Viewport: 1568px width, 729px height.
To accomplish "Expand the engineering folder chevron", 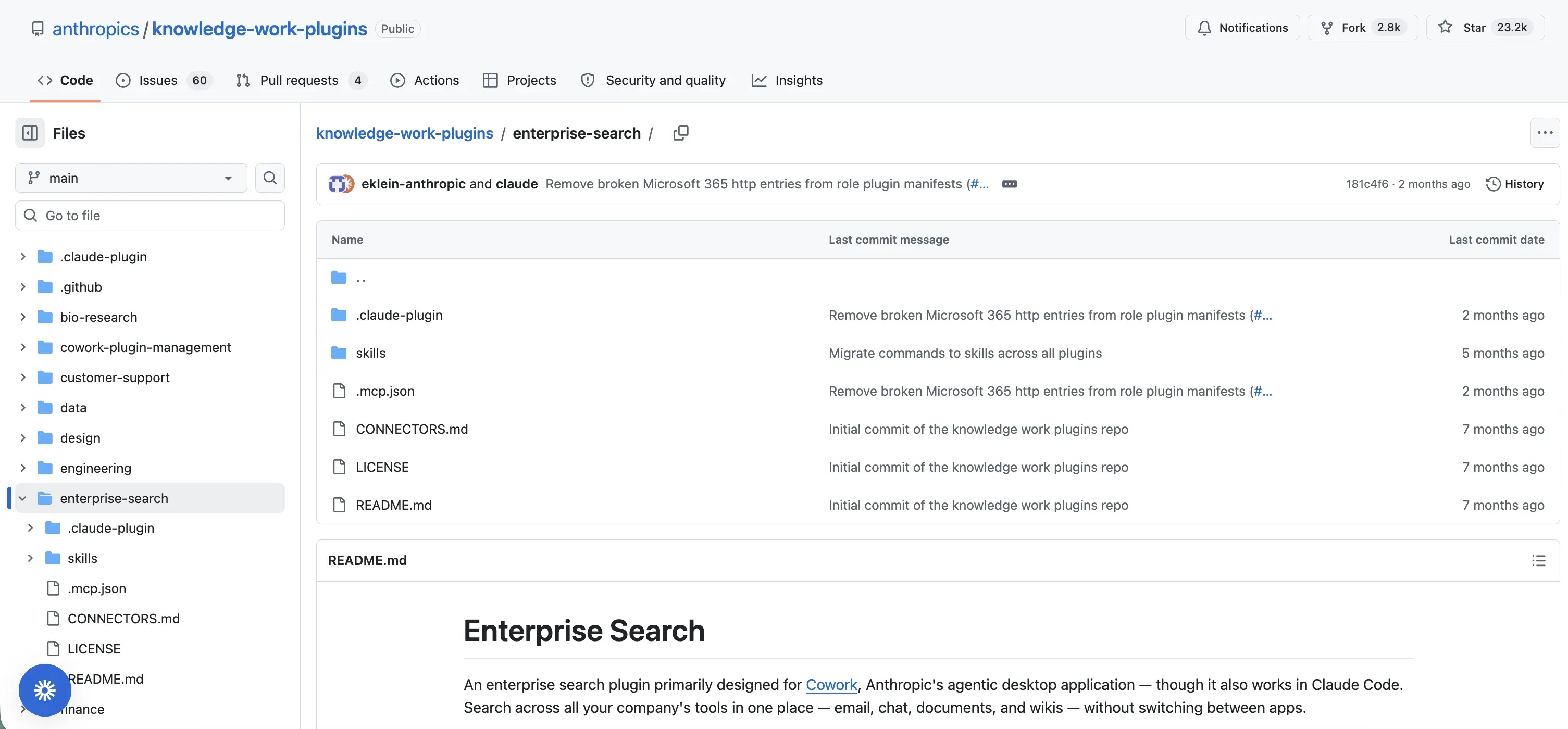I will pos(22,468).
